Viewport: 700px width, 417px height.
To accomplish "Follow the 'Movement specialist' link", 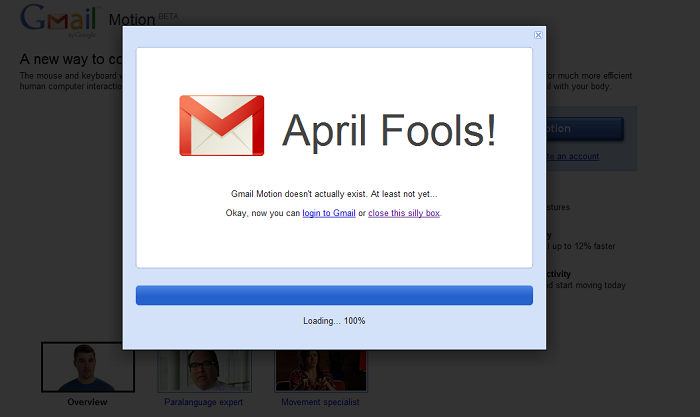I will [x=320, y=402].
